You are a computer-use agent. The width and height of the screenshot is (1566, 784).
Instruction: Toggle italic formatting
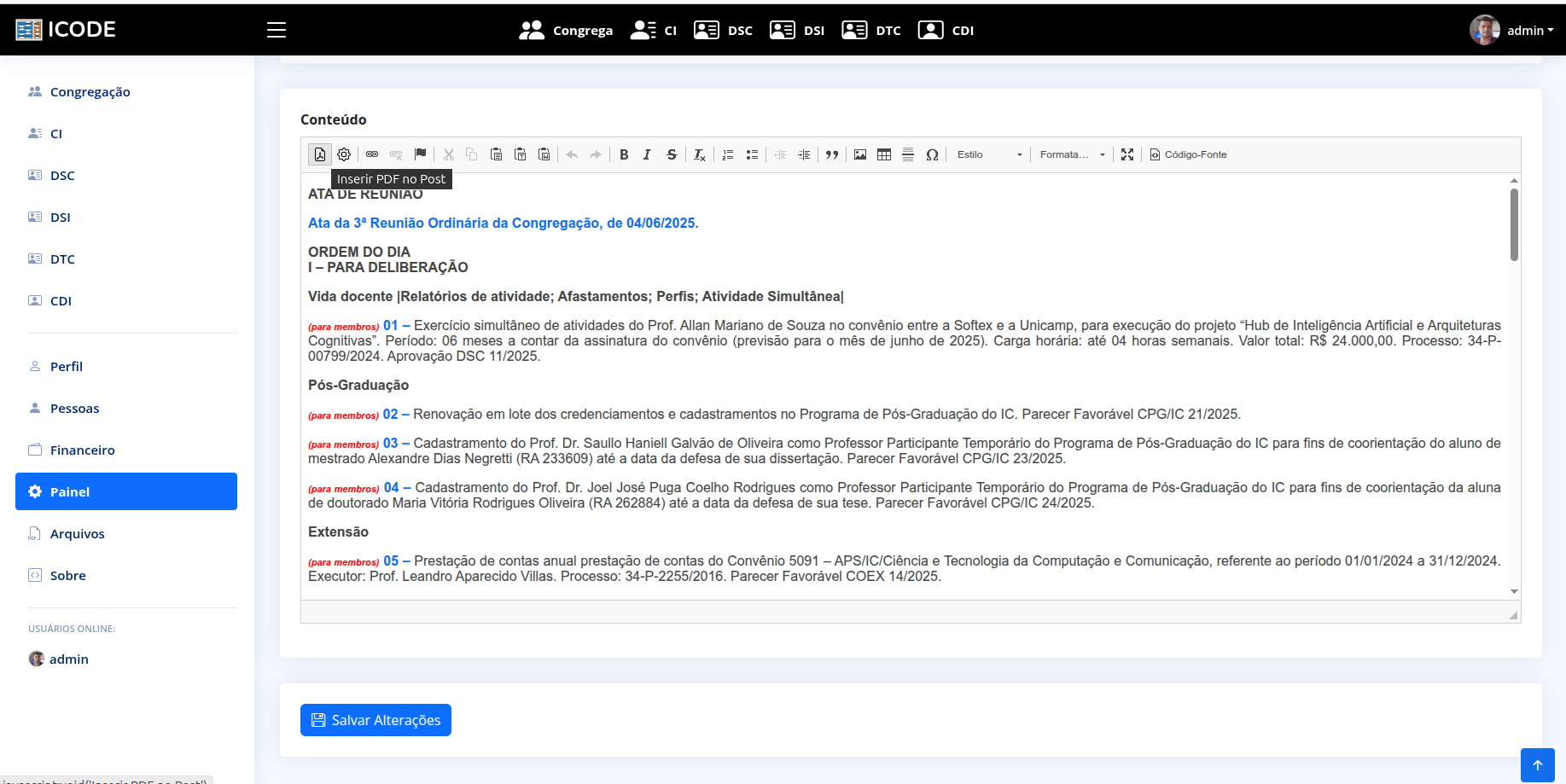click(x=647, y=154)
